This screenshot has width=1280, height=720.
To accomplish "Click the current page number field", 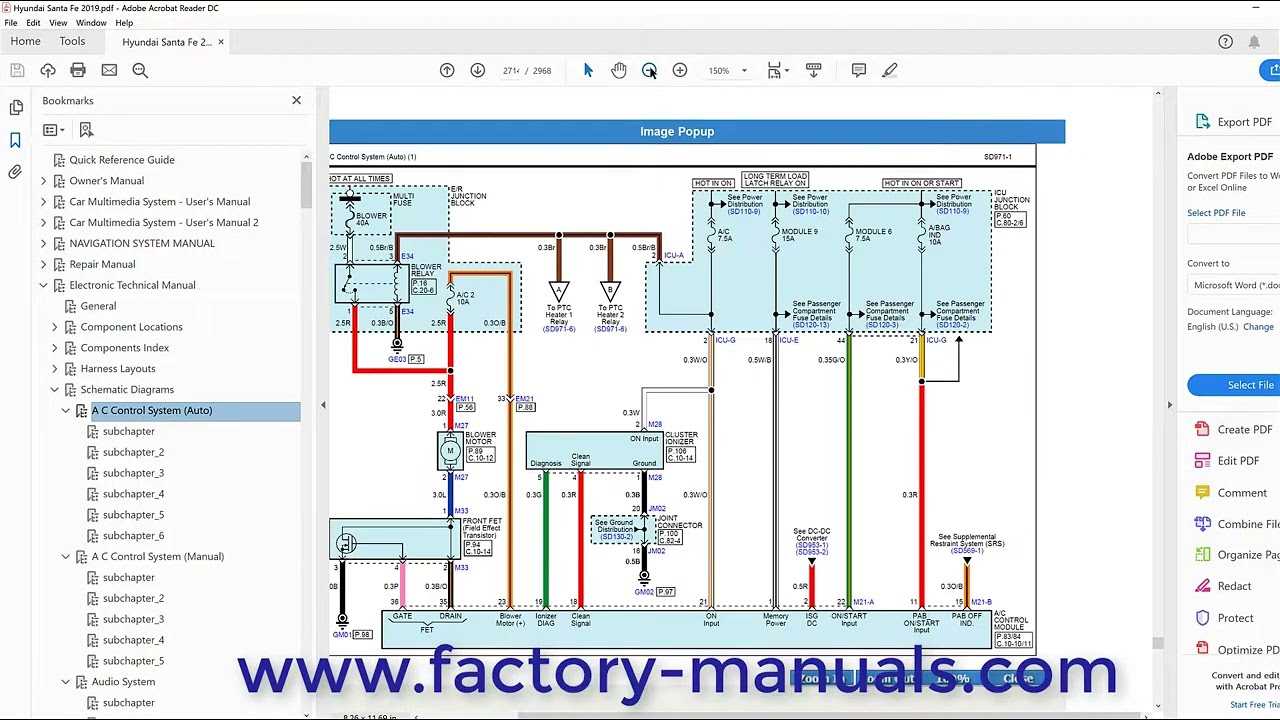I will pos(509,71).
